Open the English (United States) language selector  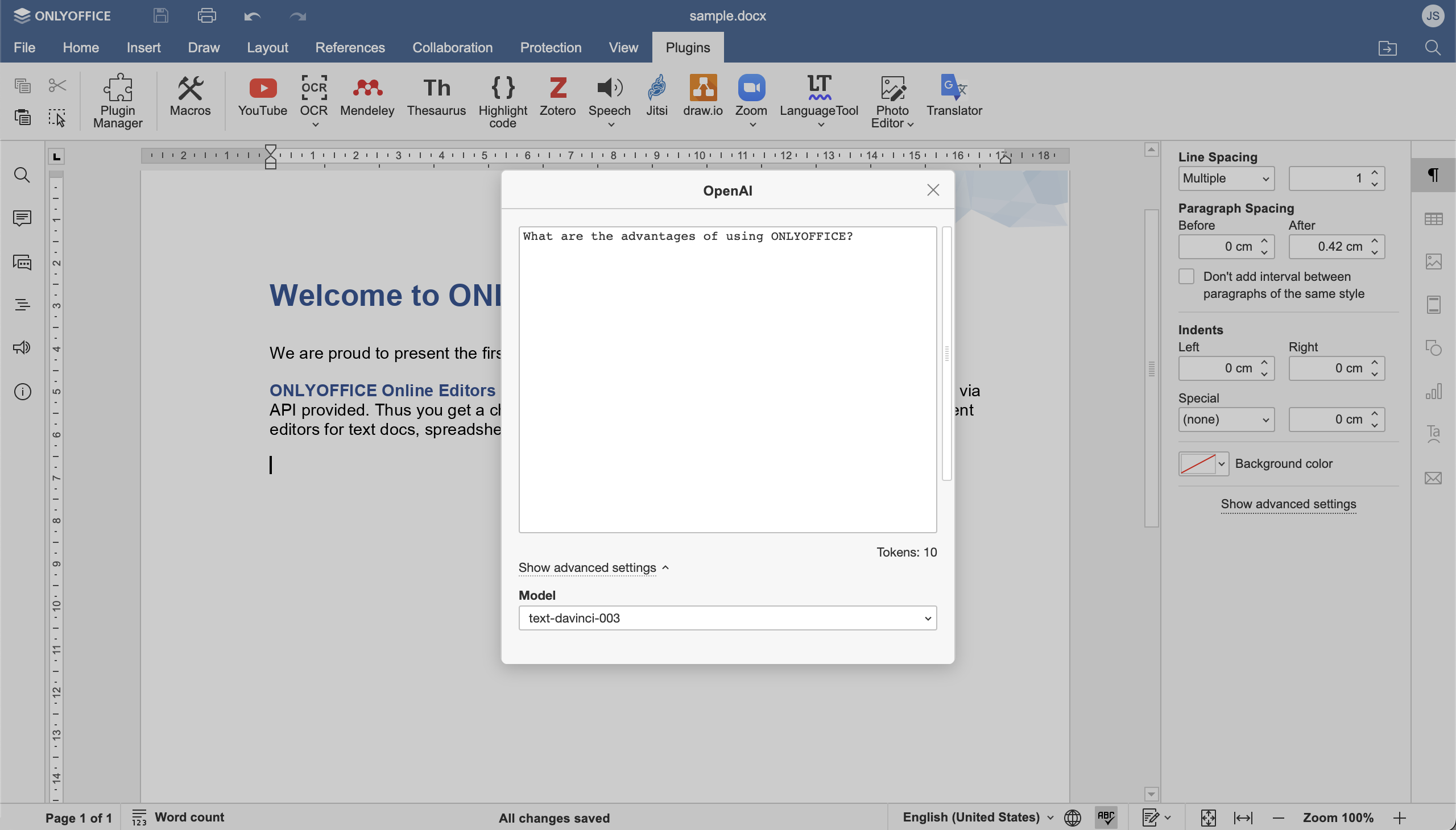coord(978,817)
